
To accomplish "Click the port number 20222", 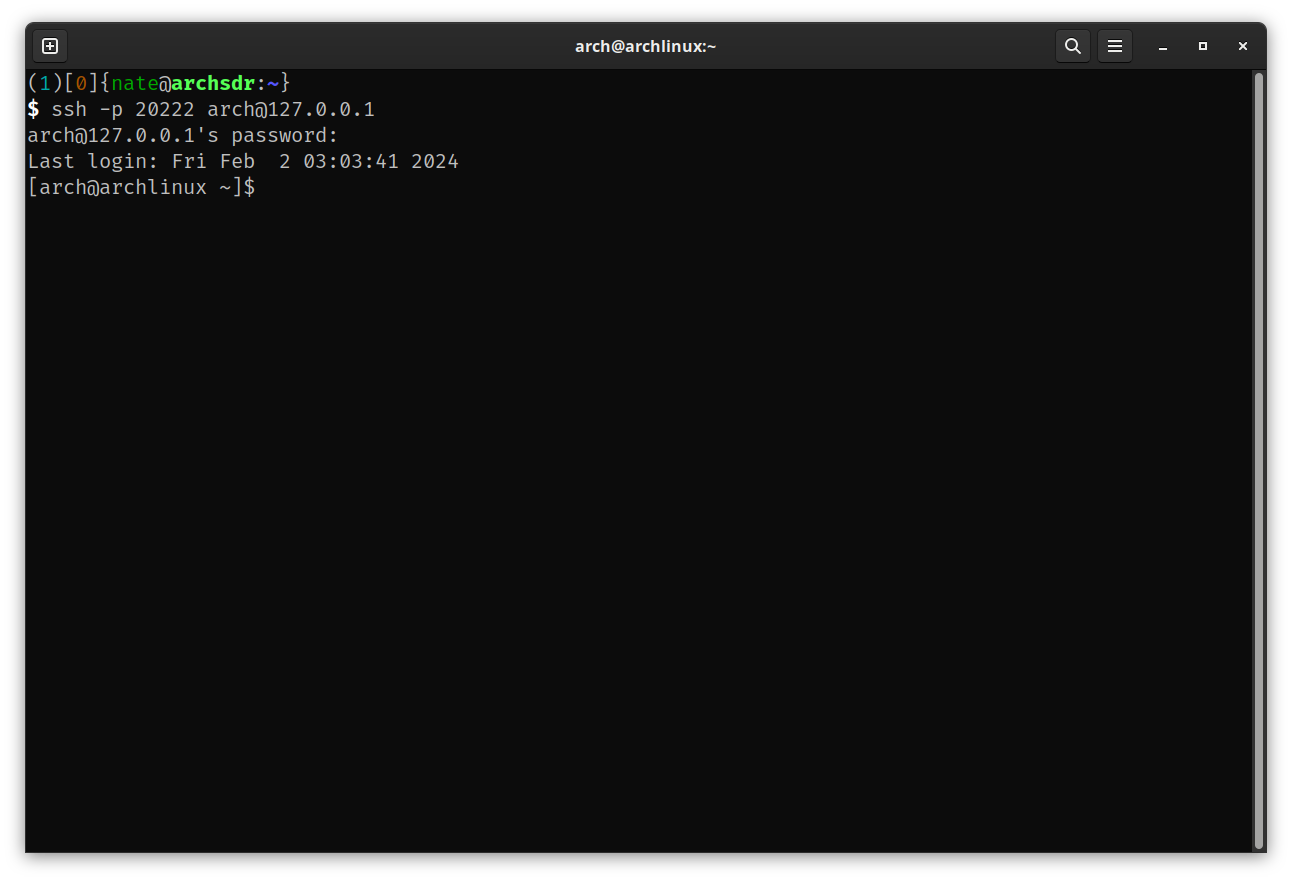I will click(164, 109).
